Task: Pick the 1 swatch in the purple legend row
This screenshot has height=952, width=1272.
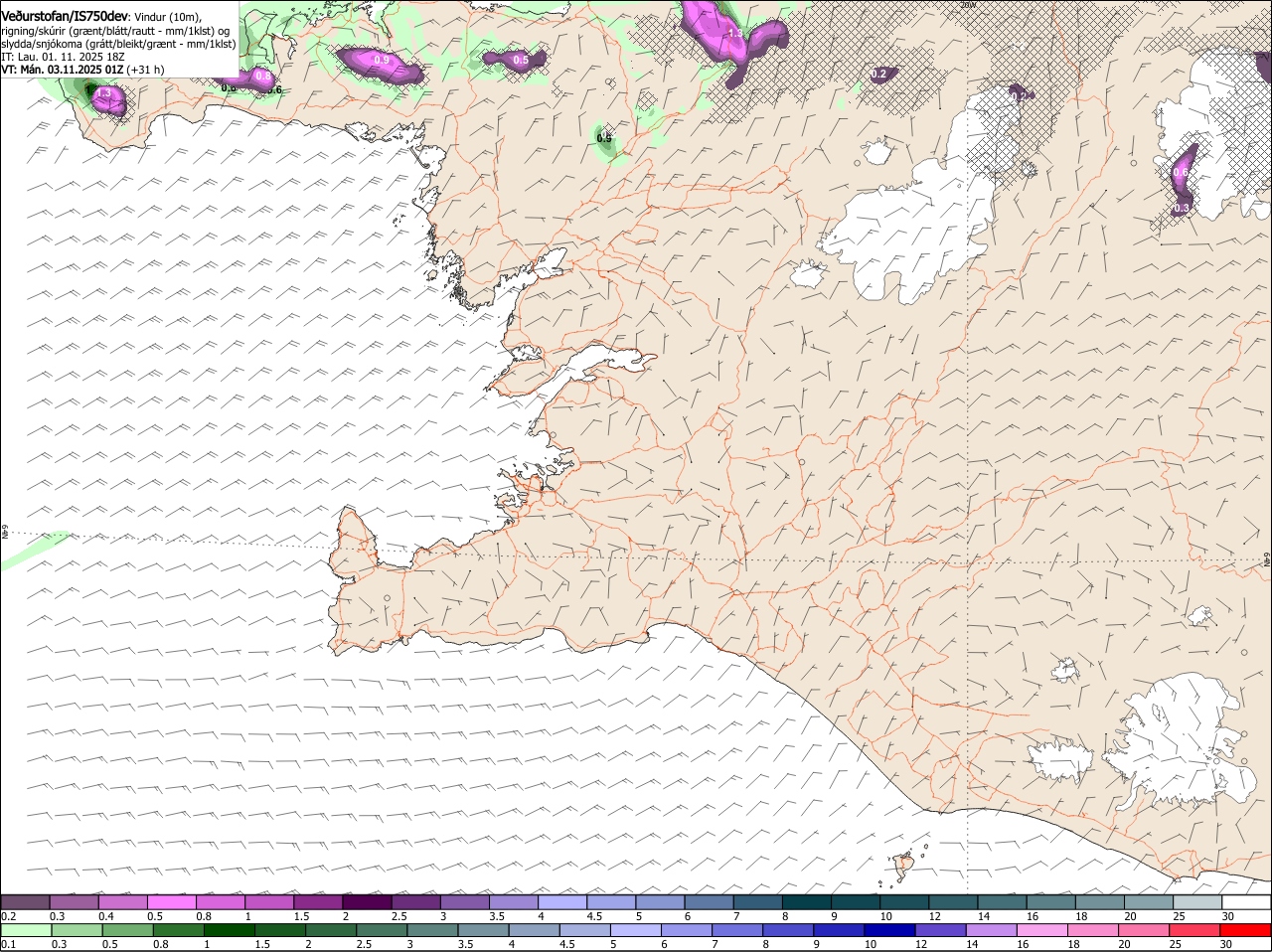Action: (x=269, y=902)
